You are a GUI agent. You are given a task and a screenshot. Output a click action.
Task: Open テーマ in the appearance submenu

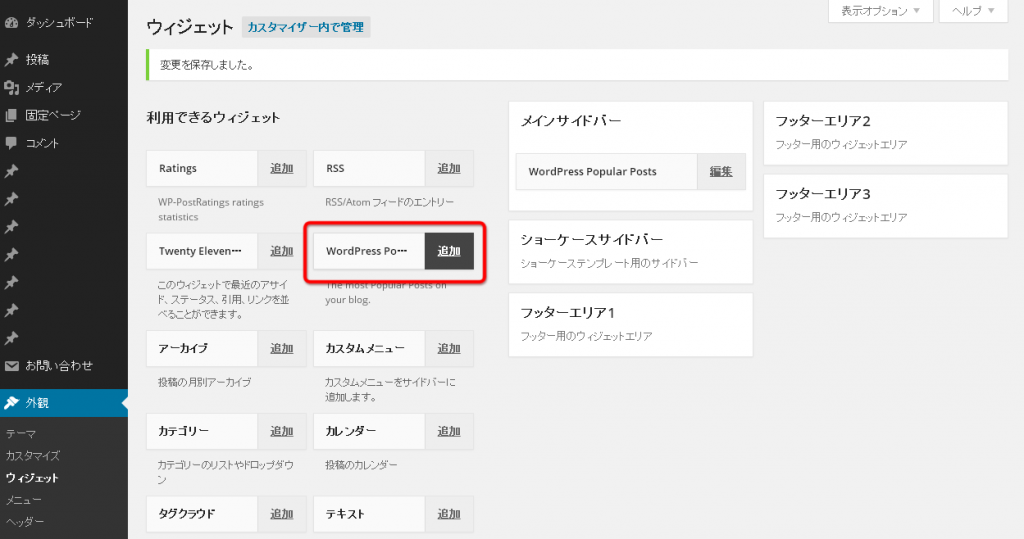pos(21,434)
